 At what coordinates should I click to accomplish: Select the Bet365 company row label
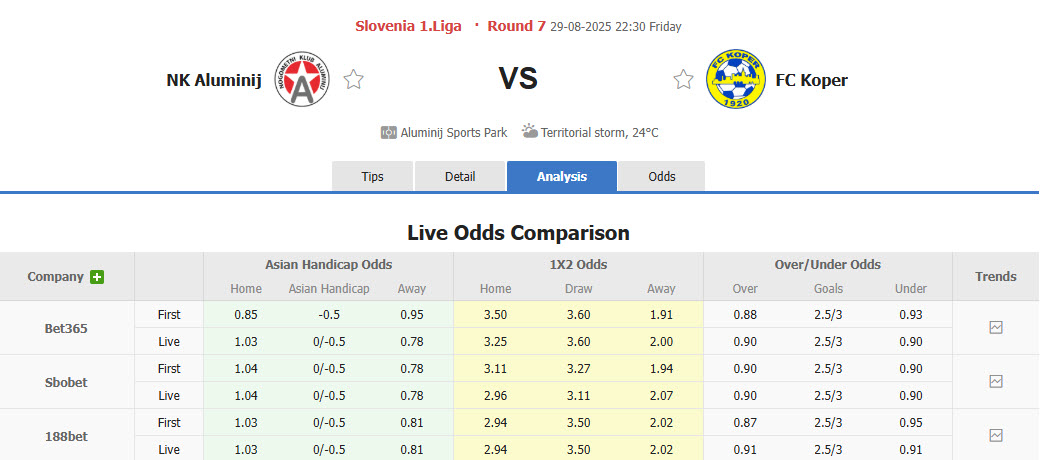click(x=67, y=328)
